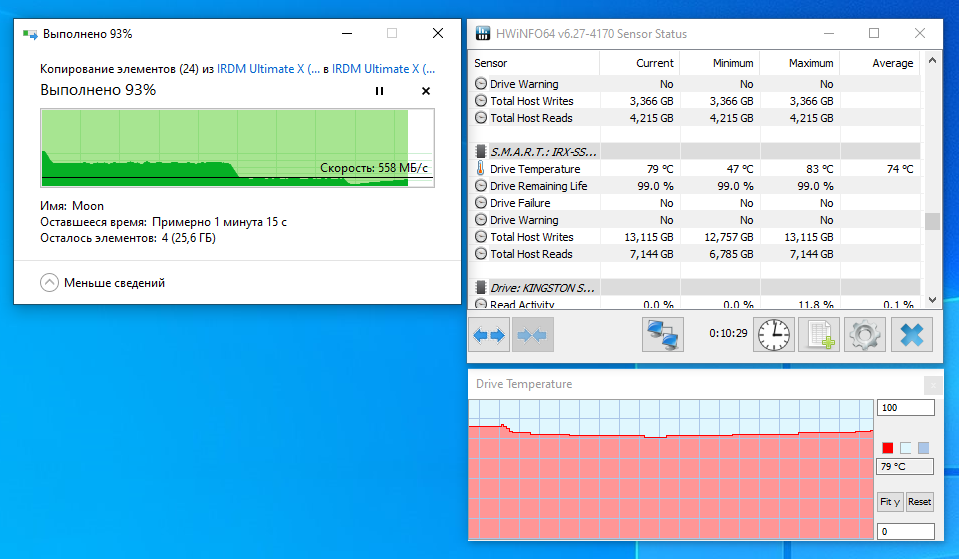Cancel the copy with the small X
The image size is (959, 559).
[x=426, y=91]
